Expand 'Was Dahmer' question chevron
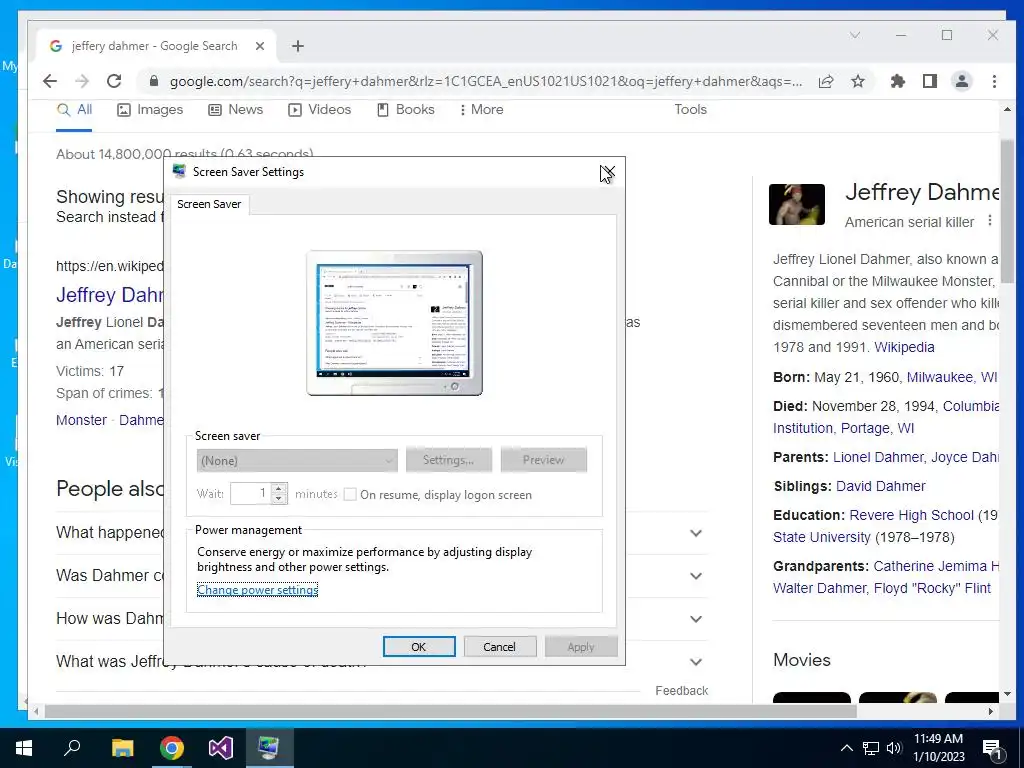 [x=696, y=576]
